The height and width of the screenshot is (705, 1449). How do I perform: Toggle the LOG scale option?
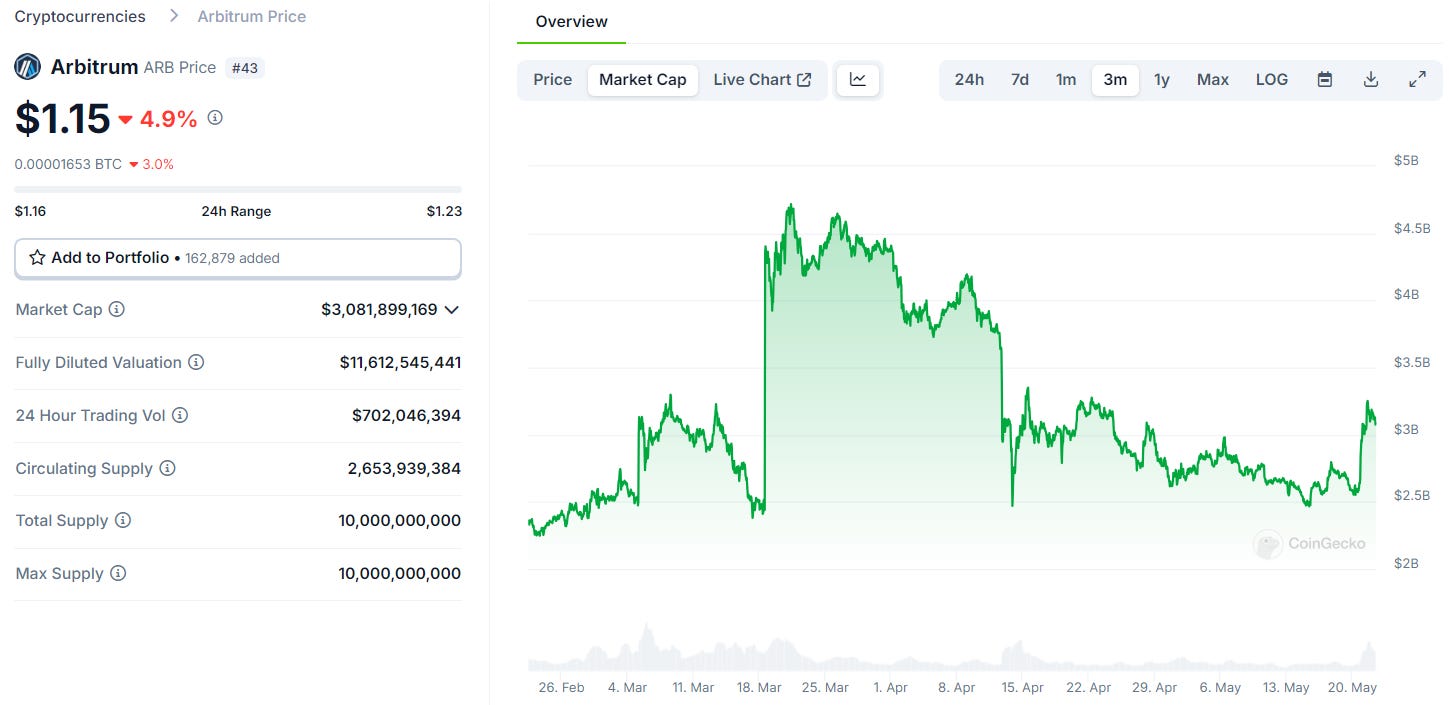pyautogui.click(x=1271, y=79)
